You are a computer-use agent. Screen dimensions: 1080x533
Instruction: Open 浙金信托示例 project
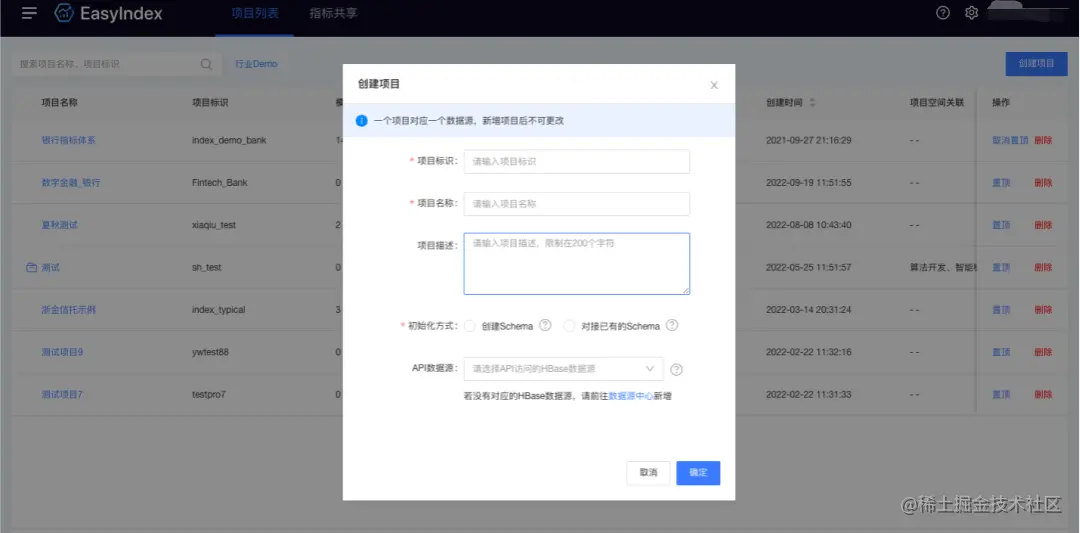coord(68,310)
